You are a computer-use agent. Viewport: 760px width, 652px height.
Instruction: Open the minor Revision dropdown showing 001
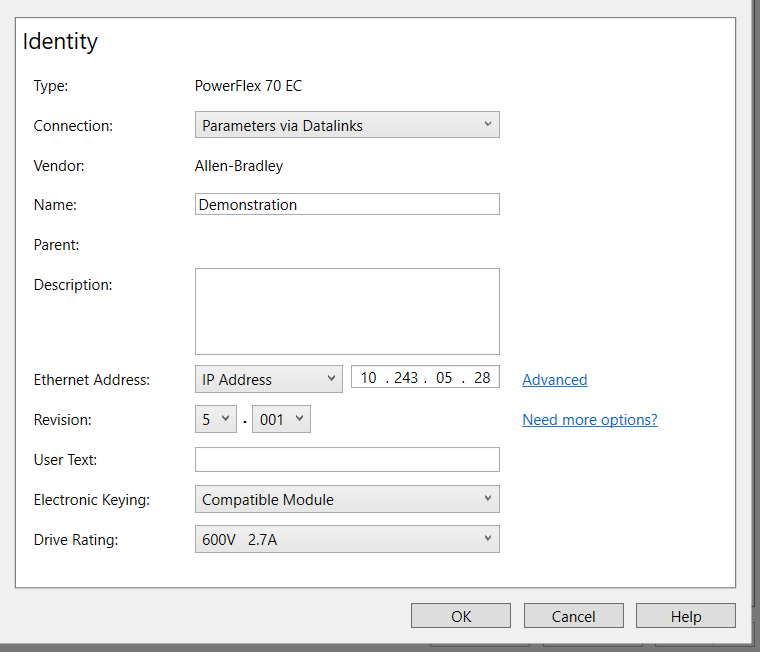pos(281,420)
